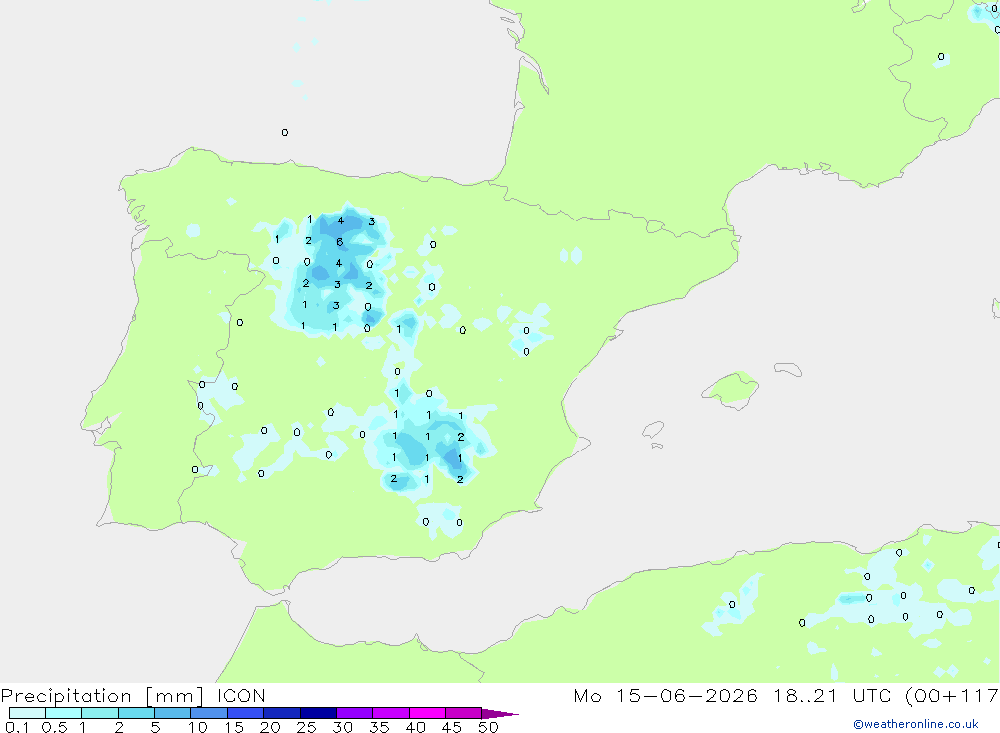Image resolution: width=1000 pixels, height=733 pixels.
Task: Click the 15–20 mm legend color swatch
Action: pyautogui.click(x=246, y=713)
